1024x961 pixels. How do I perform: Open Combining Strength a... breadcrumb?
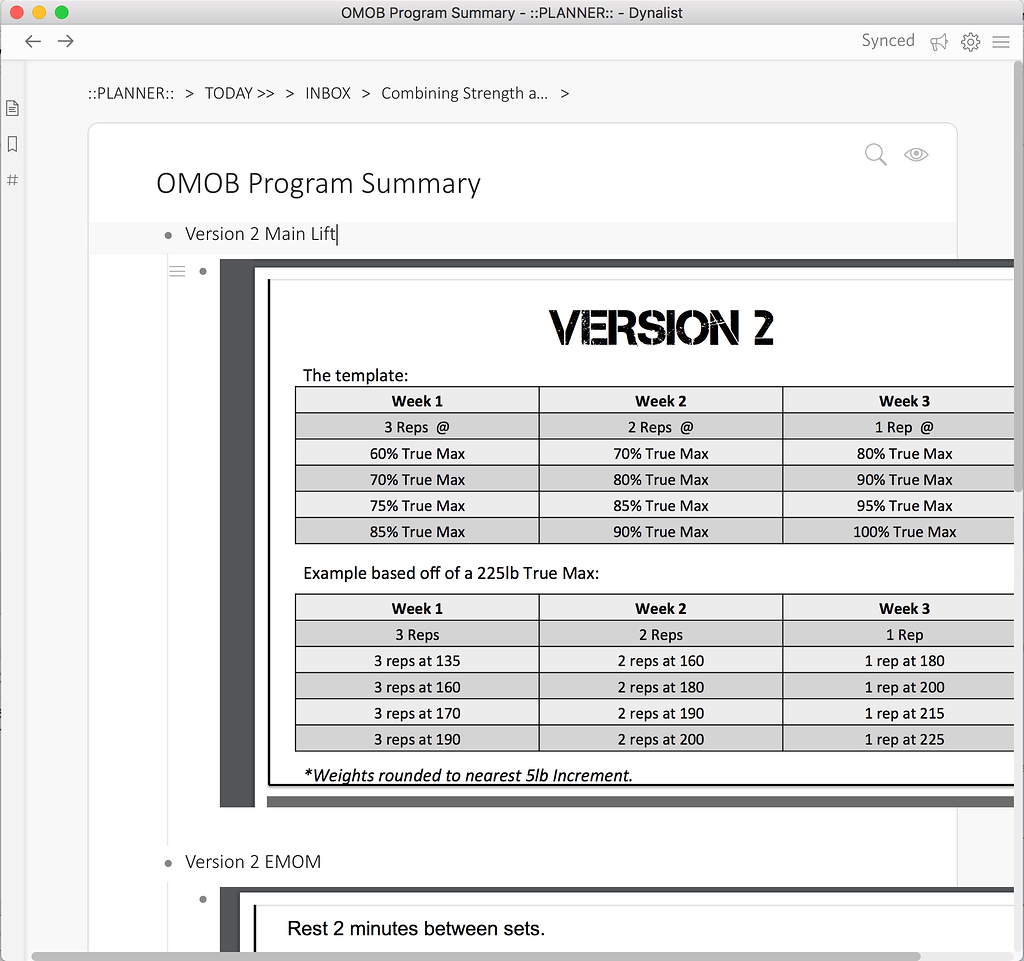tap(464, 93)
